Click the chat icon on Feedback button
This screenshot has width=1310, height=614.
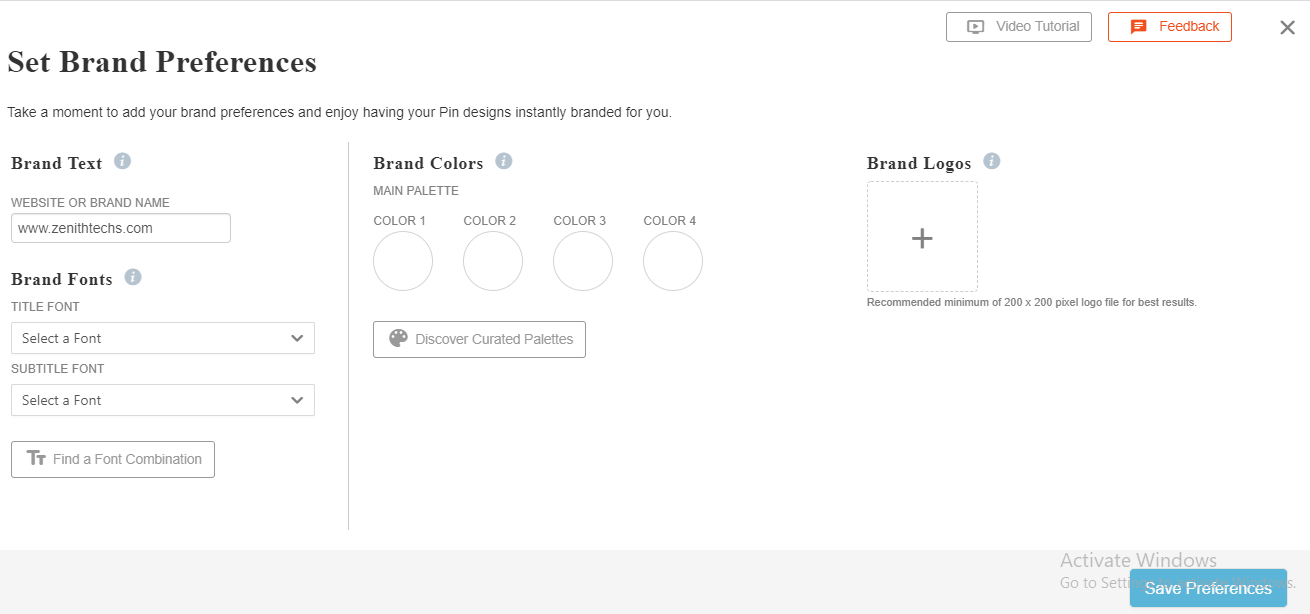pos(1138,27)
